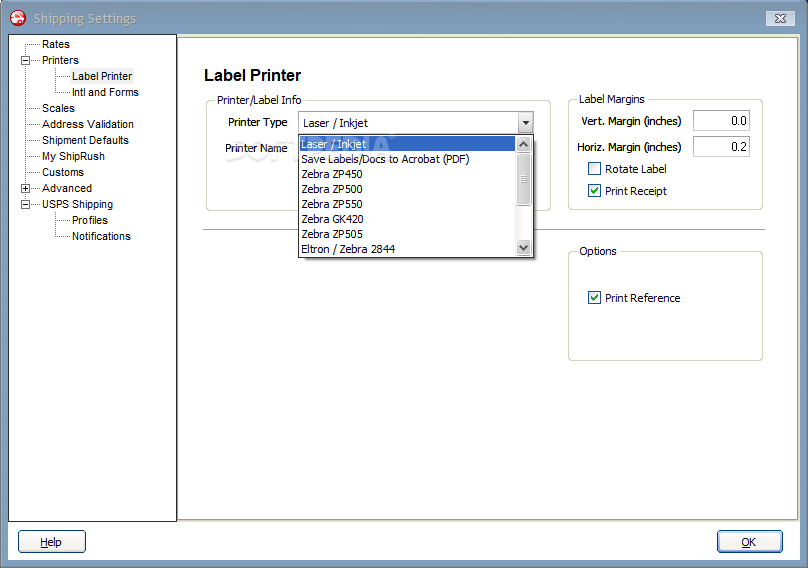Expand the Advanced tree node
The width and height of the screenshot is (808, 568).
pyautogui.click(x=25, y=188)
